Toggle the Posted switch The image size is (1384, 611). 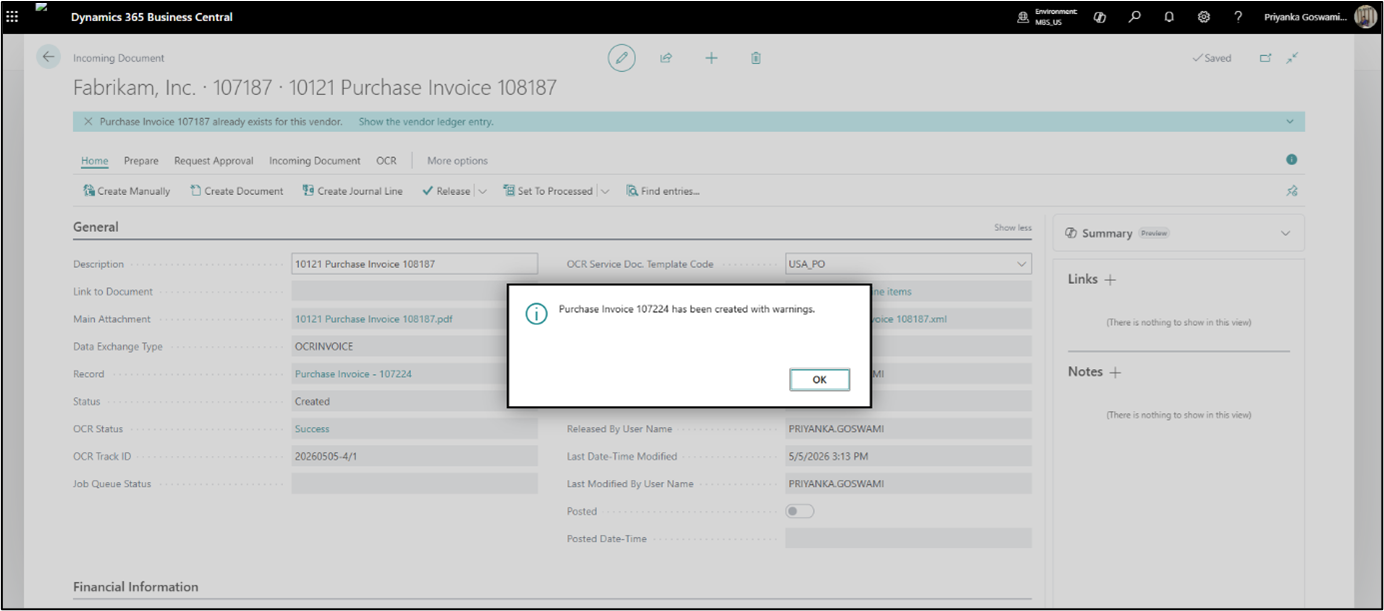(800, 511)
